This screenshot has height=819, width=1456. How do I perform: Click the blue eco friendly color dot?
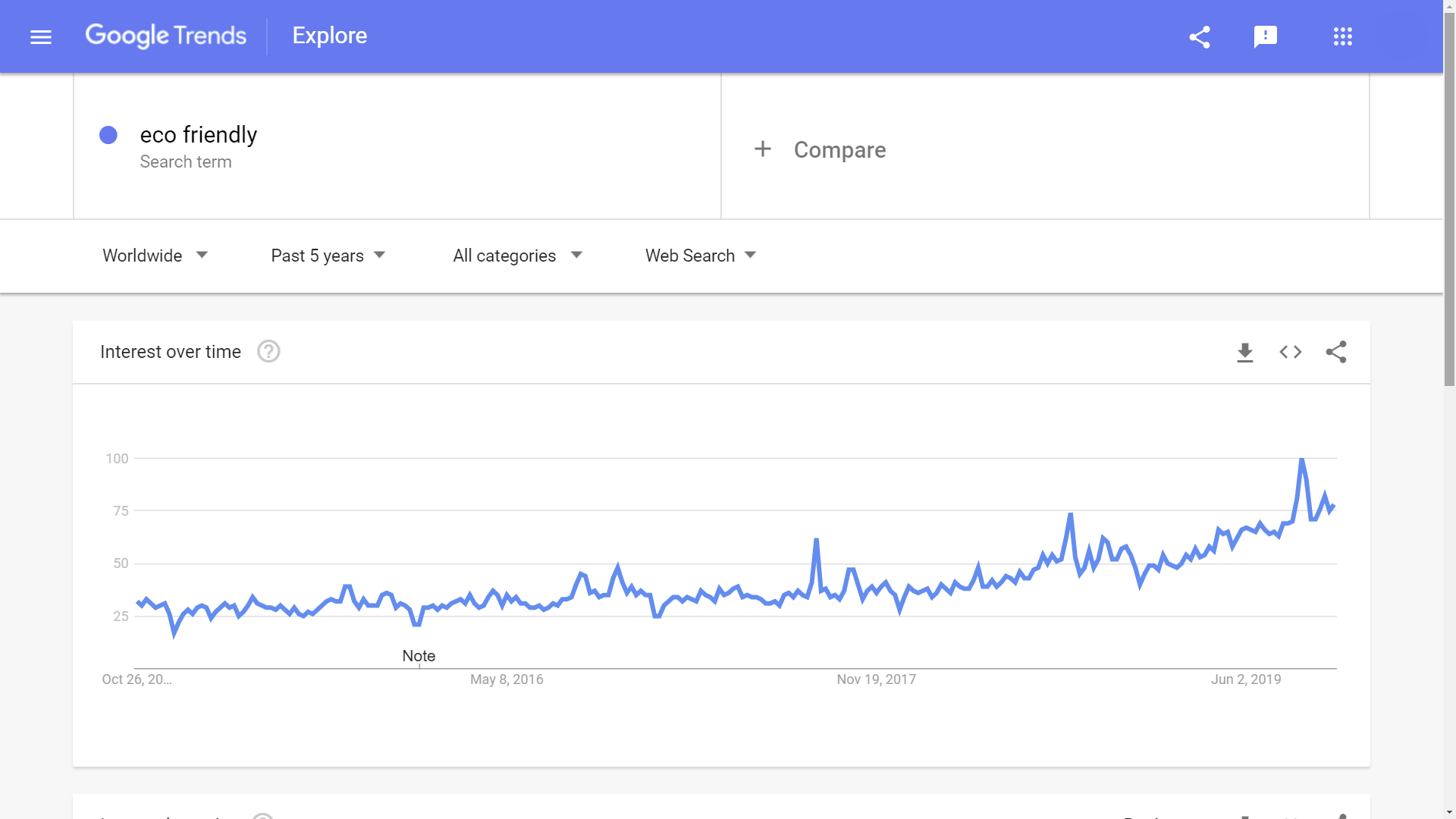pyautogui.click(x=108, y=135)
